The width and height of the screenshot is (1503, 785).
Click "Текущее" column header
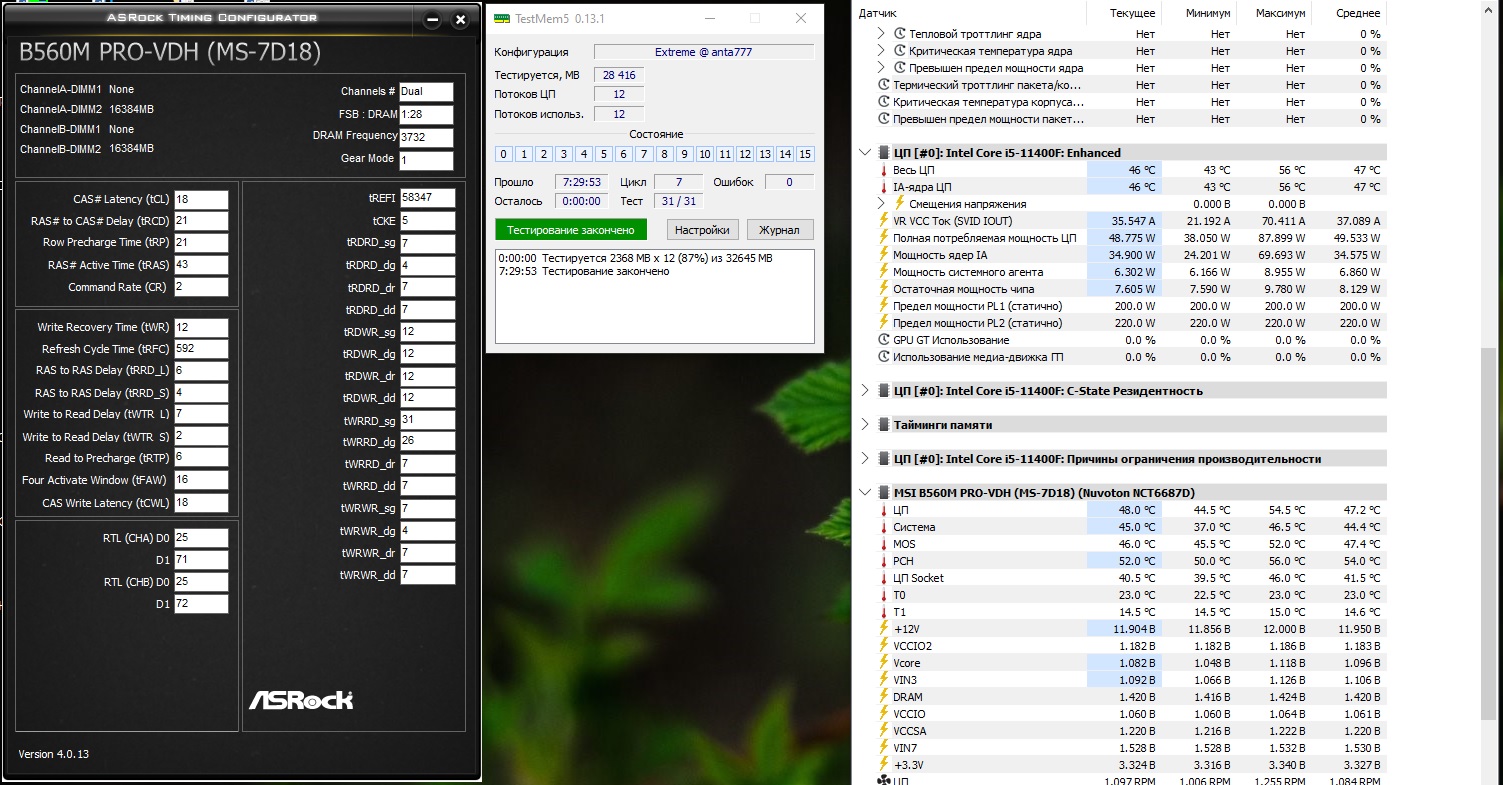(x=1132, y=13)
